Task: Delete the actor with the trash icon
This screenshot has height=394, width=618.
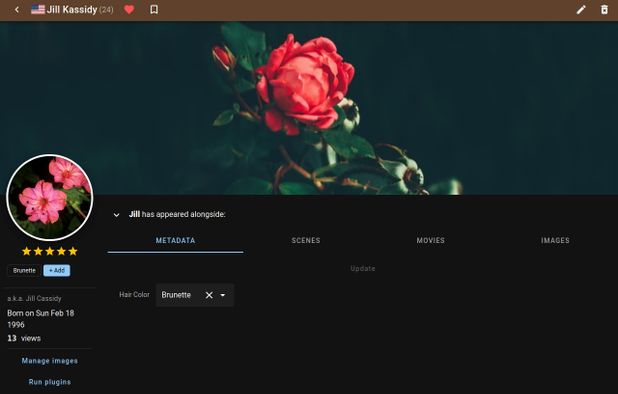Action: point(604,9)
